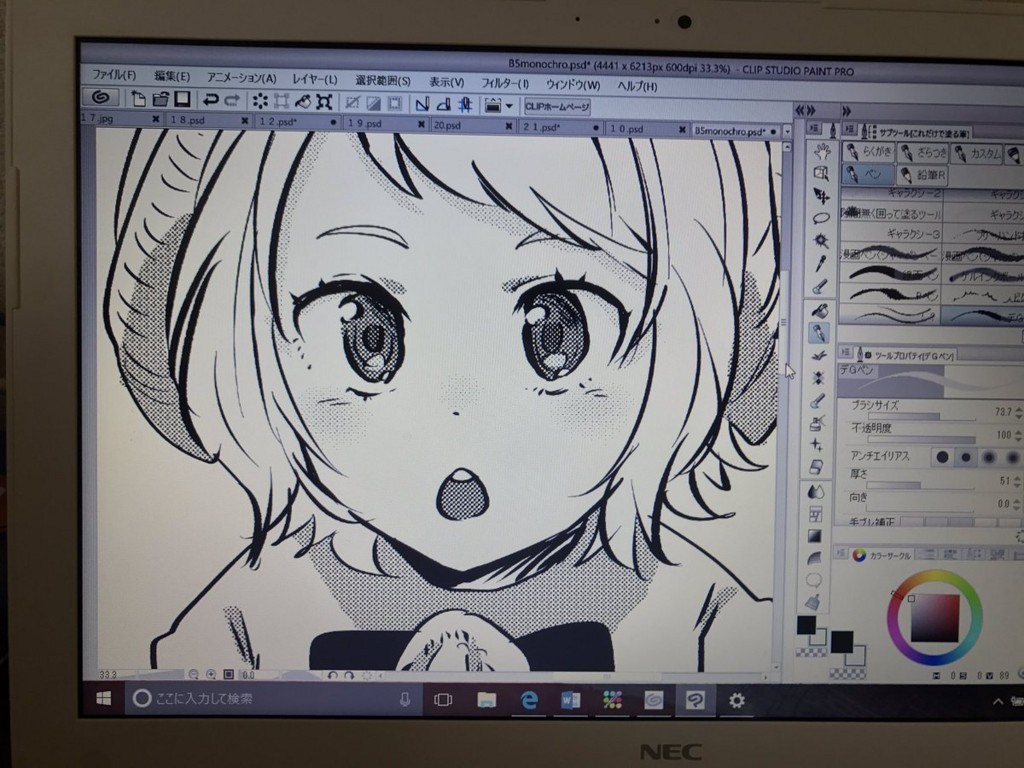
Task: Toggle Snap to Grid icon
Action: coord(465,104)
